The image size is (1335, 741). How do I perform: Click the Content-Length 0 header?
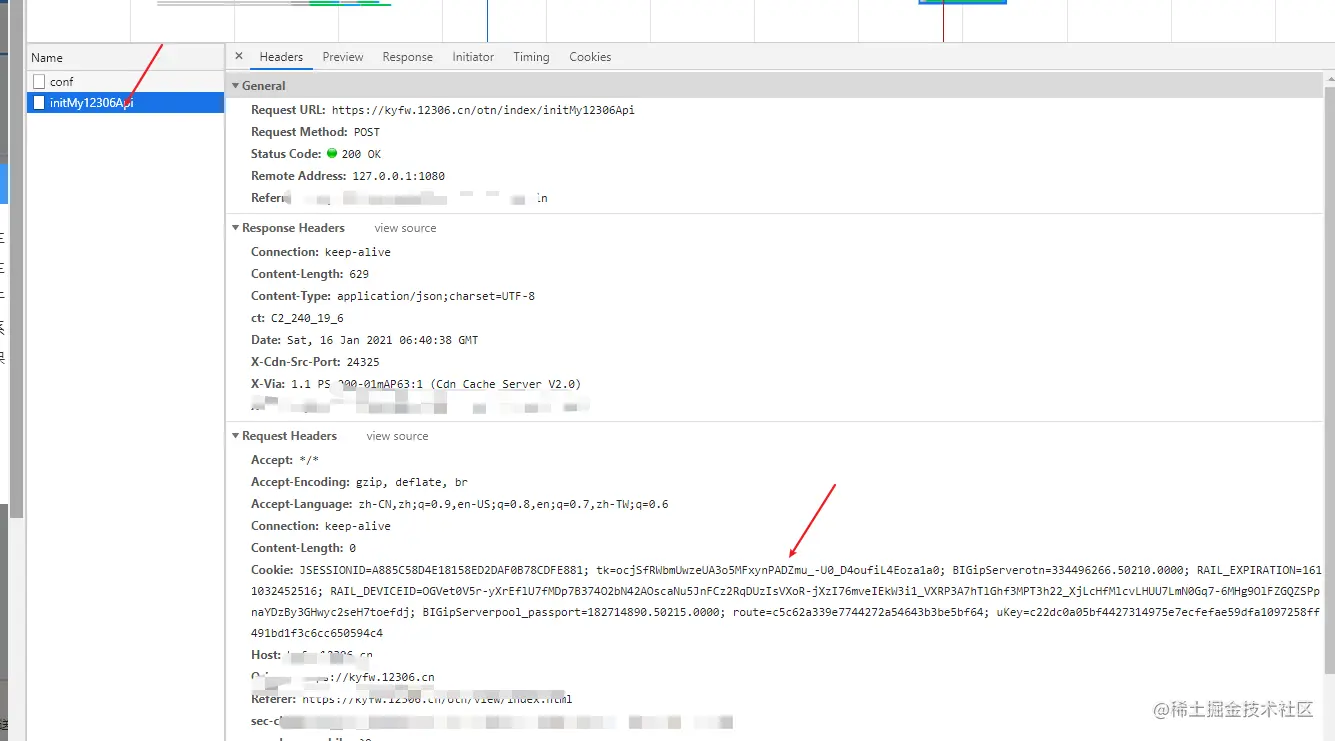click(303, 548)
